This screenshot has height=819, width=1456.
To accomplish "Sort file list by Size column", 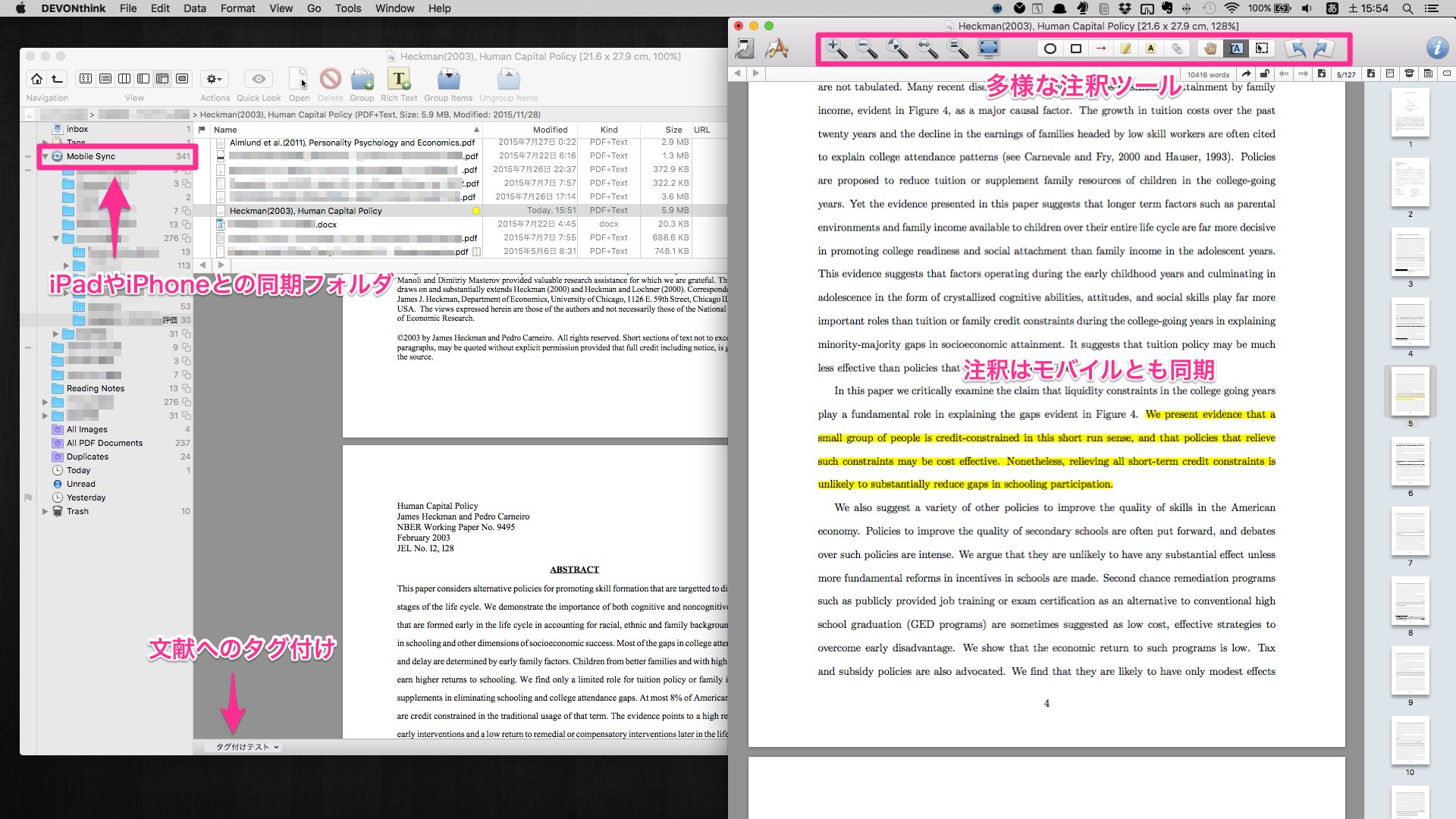I will [673, 130].
